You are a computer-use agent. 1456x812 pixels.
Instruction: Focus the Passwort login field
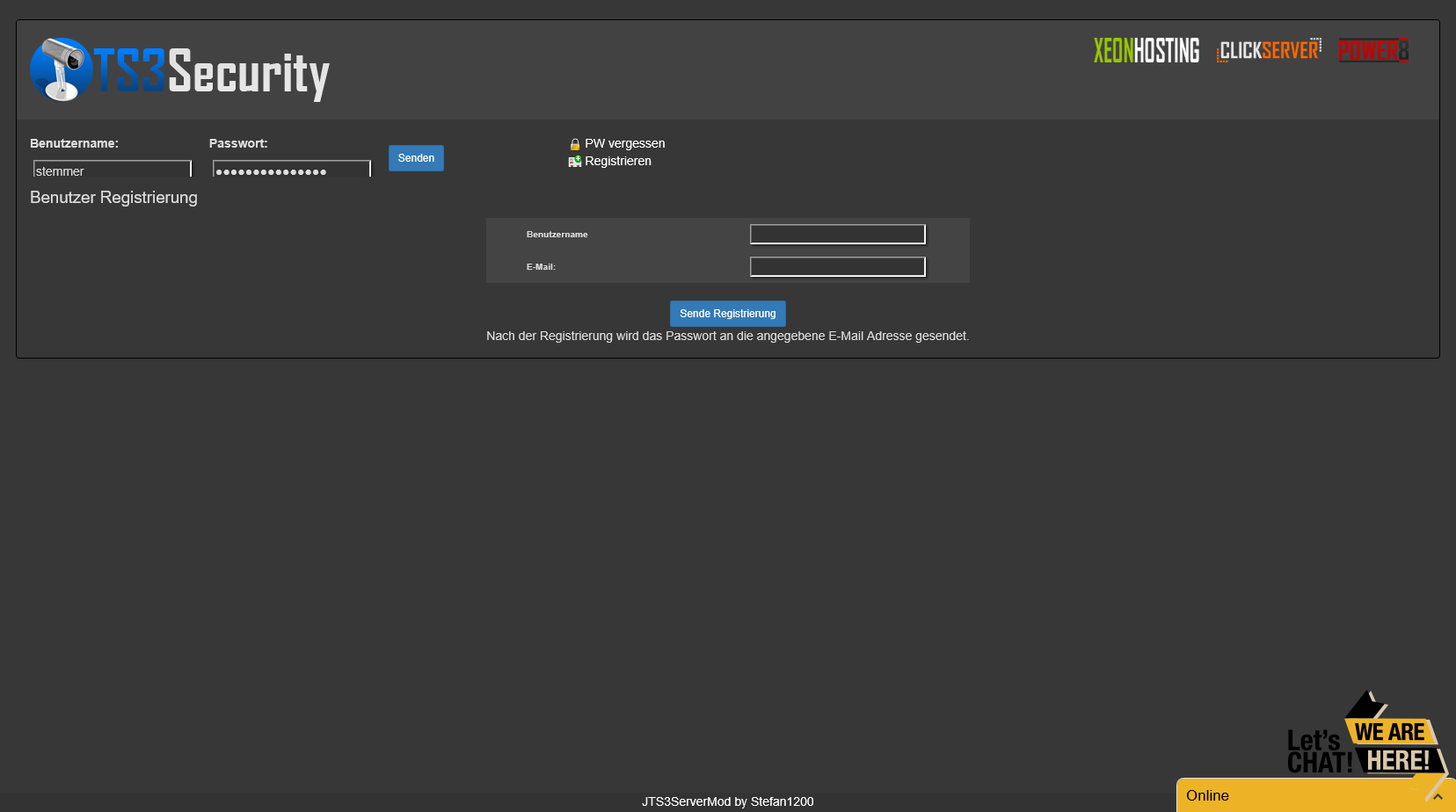[291, 170]
